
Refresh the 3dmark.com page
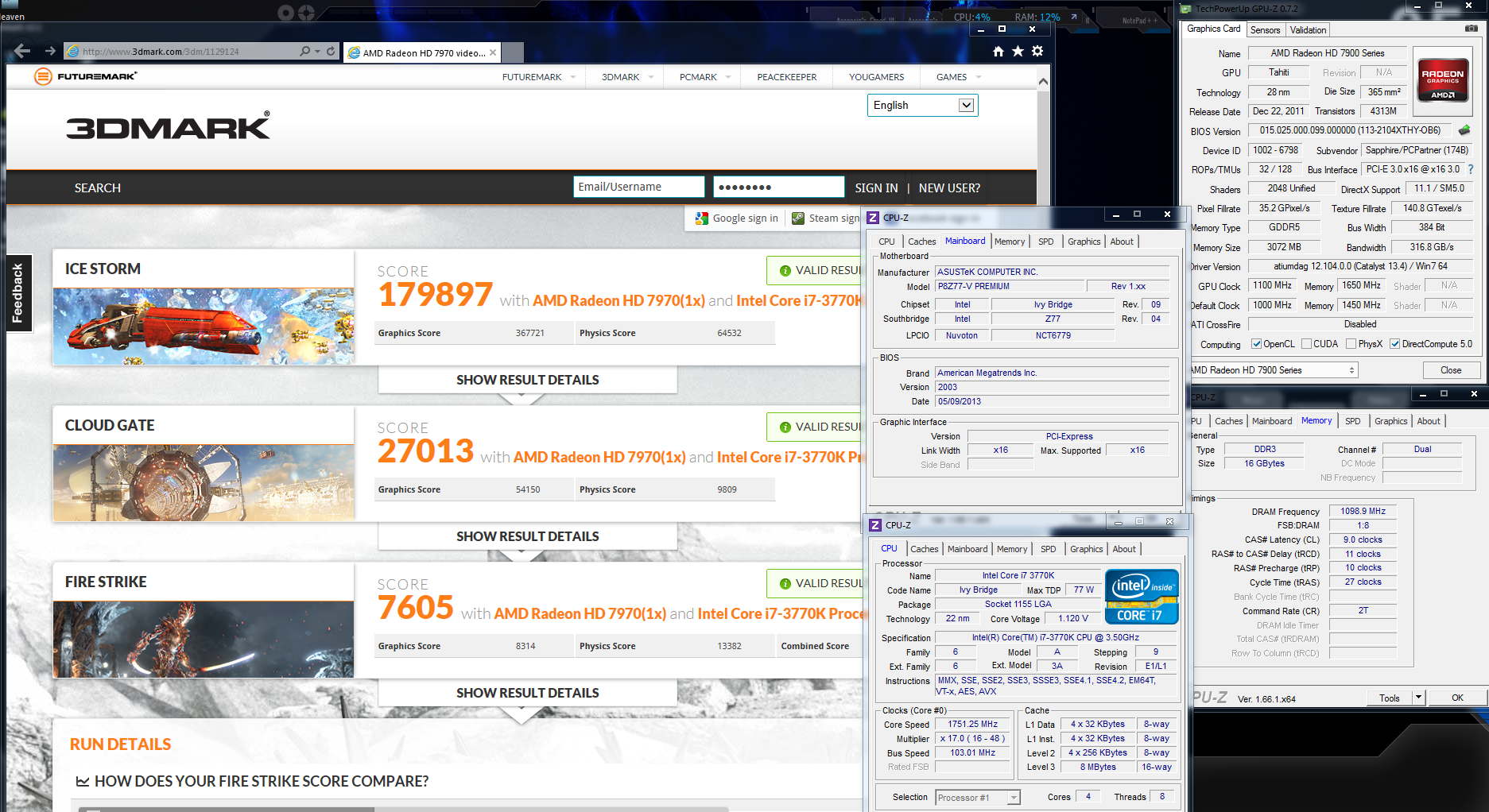(332, 51)
